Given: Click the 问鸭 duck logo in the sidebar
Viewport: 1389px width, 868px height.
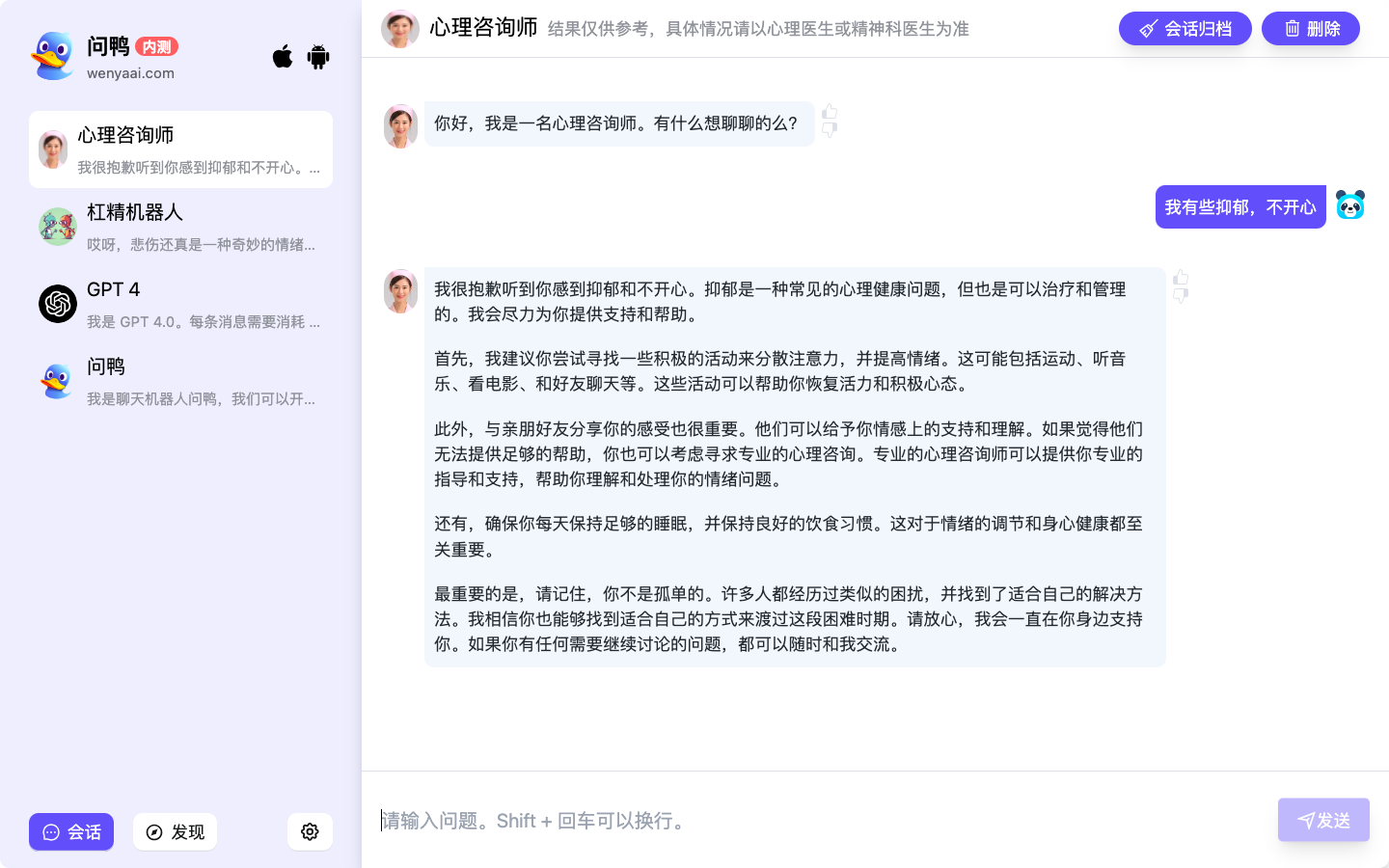Looking at the screenshot, I should pos(52,56).
